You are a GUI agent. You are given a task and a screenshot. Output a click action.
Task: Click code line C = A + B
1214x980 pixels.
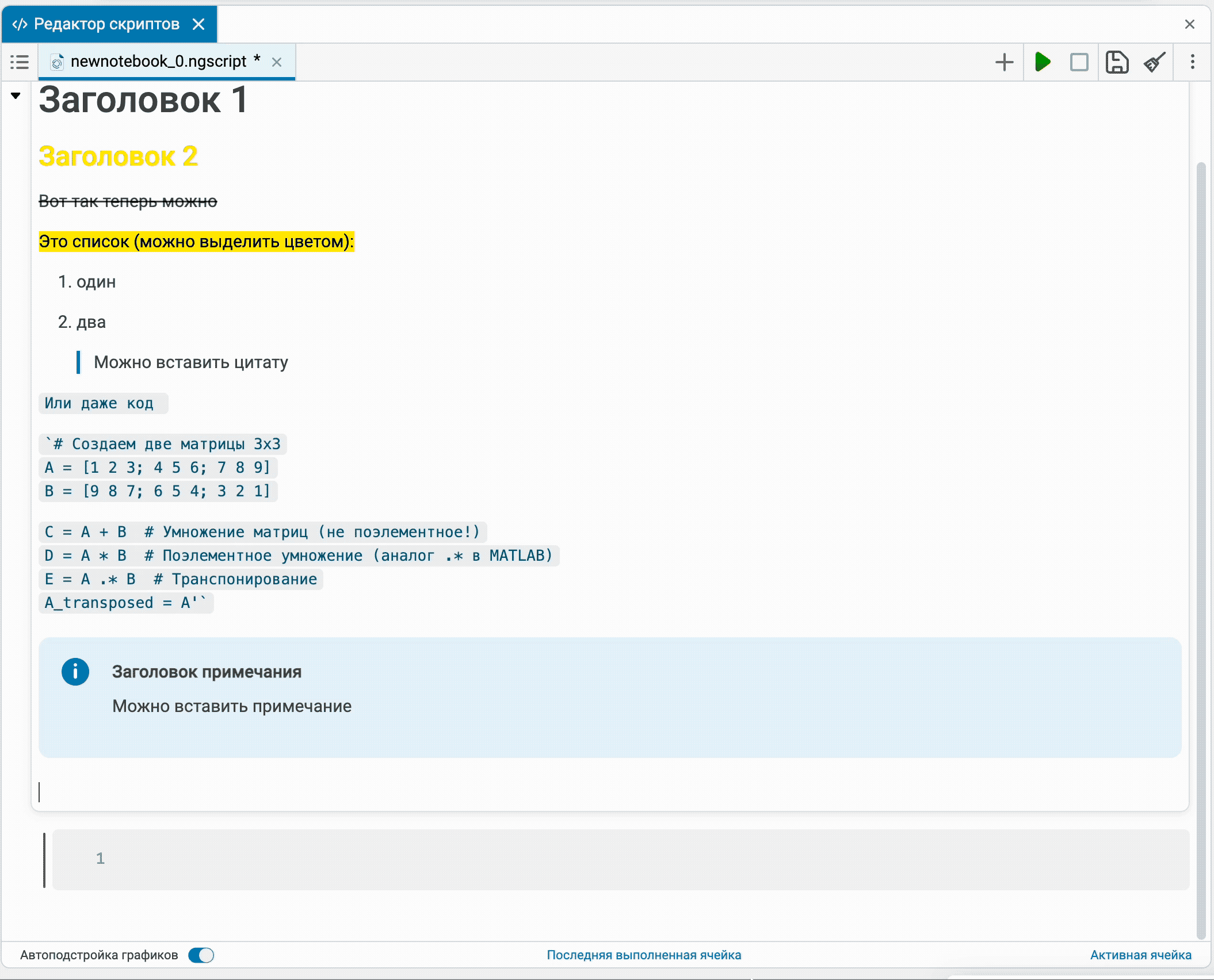262,532
